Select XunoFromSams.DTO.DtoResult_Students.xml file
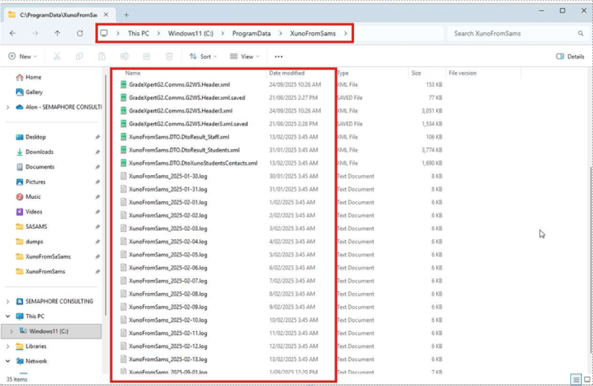Image resolution: width=593 pixels, height=386 pixels. 184,150
